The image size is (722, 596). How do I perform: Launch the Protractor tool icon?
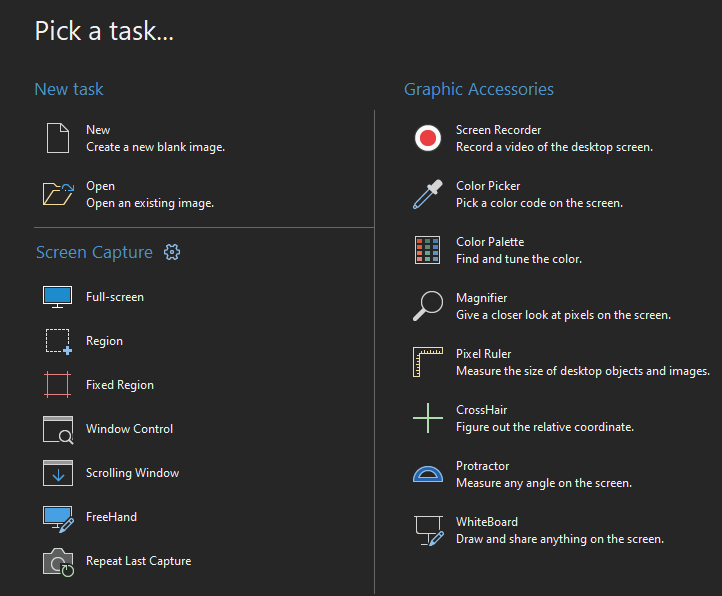click(428, 474)
